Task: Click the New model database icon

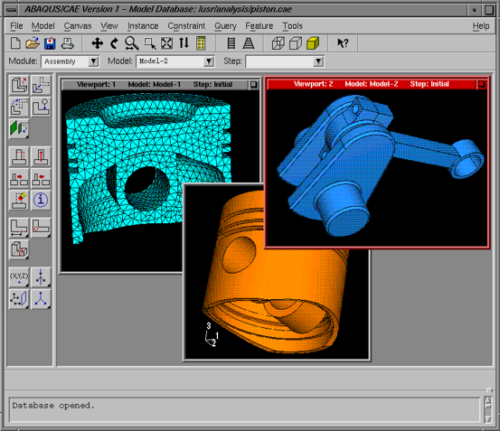Action: (15, 43)
